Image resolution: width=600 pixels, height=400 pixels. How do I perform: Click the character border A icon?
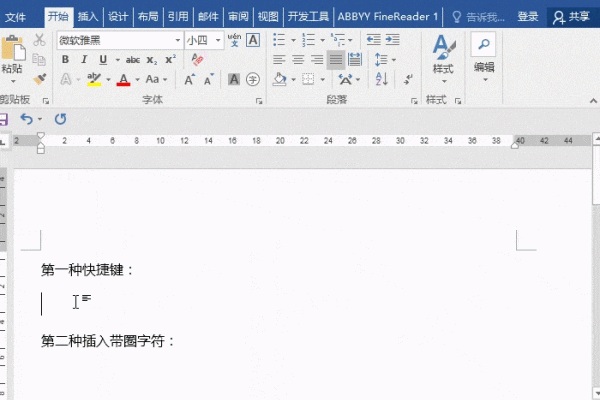pos(253,40)
